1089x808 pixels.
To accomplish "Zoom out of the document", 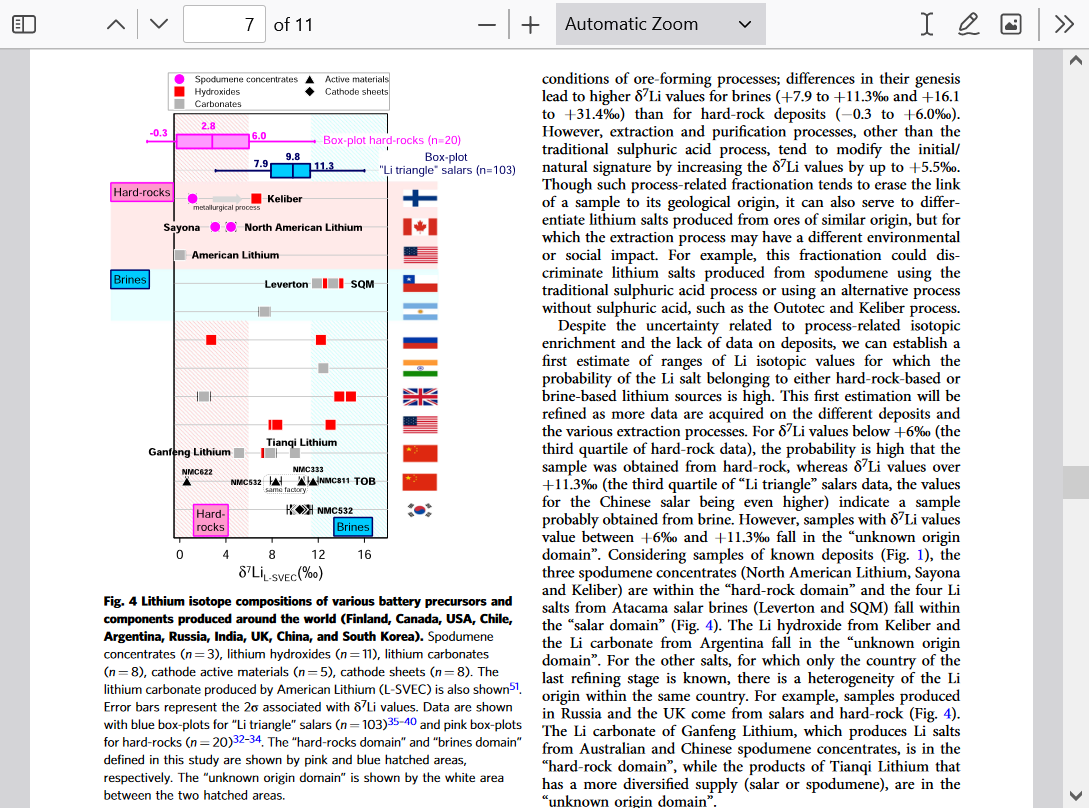I will coord(487,25).
